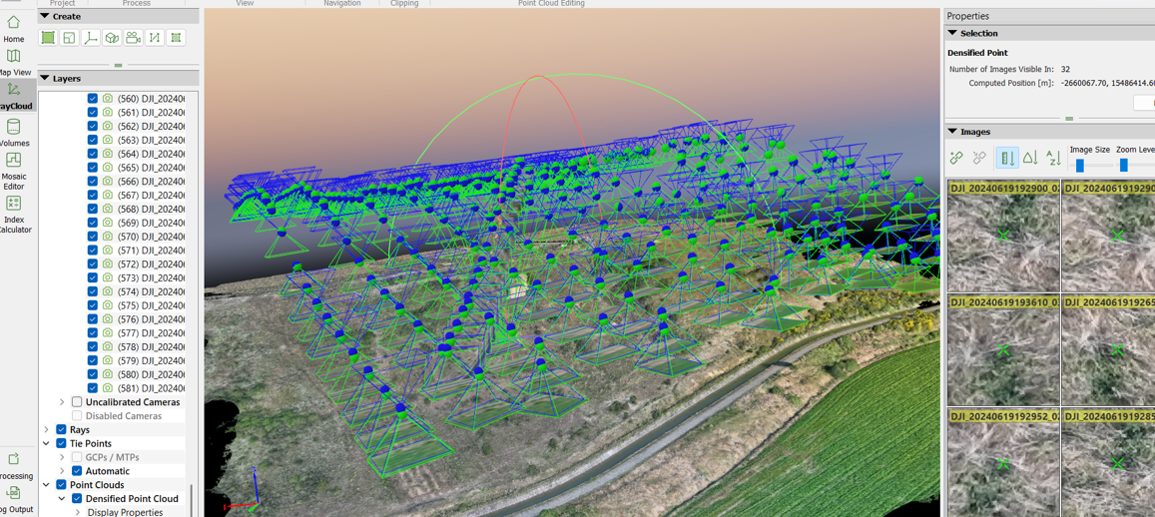Image resolution: width=1155 pixels, height=517 pixels.
Task: Collapse the Images section
Action: (x=952, y=132)
